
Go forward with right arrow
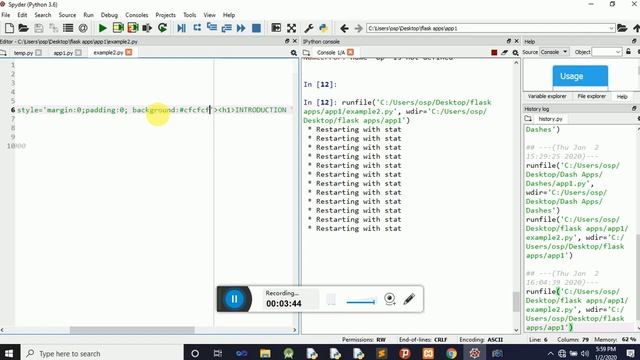(x=359, y=28)
